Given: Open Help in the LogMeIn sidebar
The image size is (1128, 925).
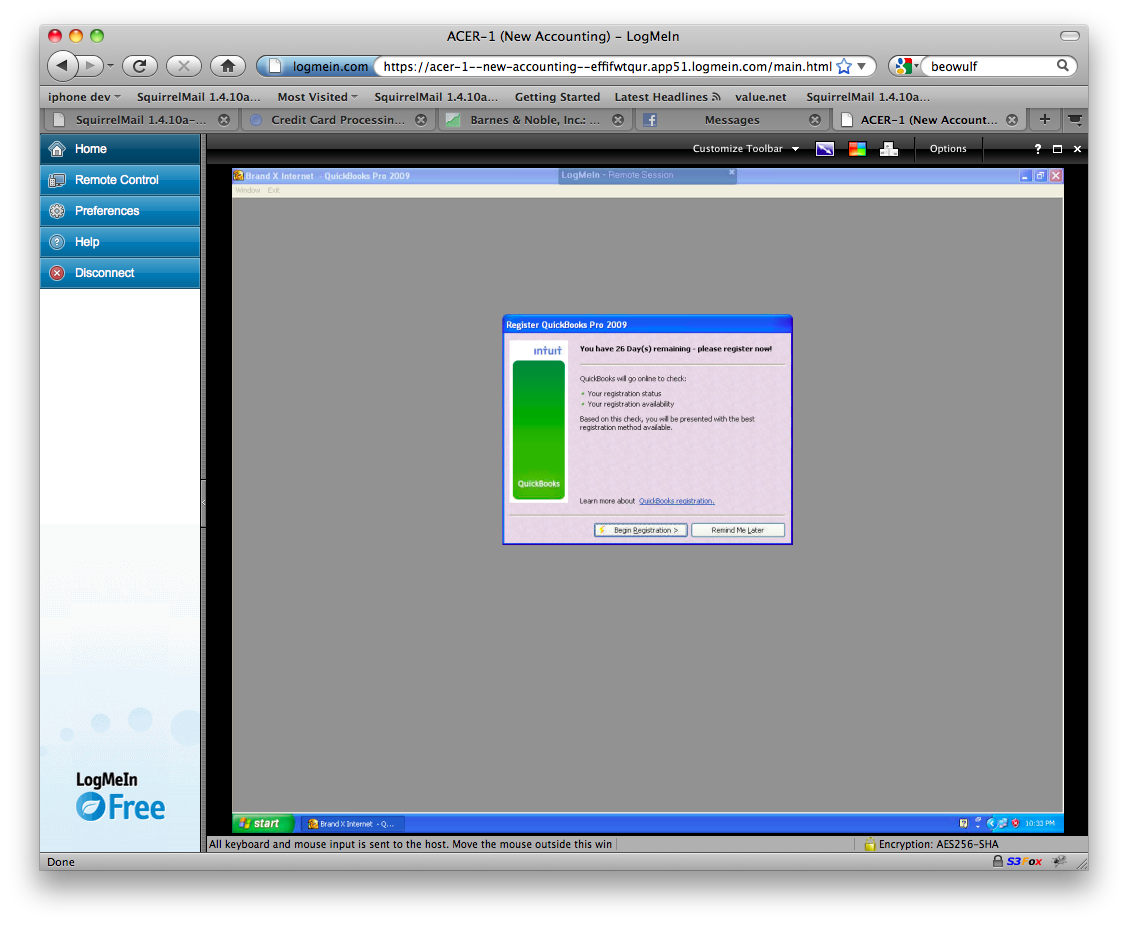Looking at the screenshot, I should 120,242.
